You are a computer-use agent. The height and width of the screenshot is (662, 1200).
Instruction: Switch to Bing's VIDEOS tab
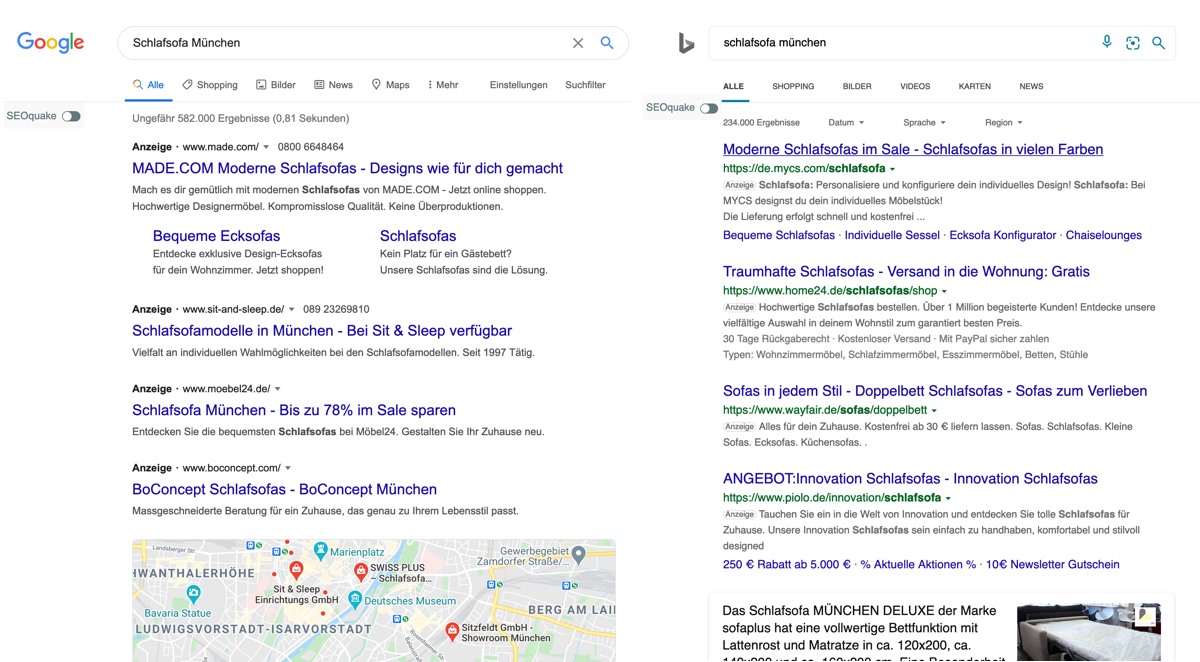[x=915, y=87]
